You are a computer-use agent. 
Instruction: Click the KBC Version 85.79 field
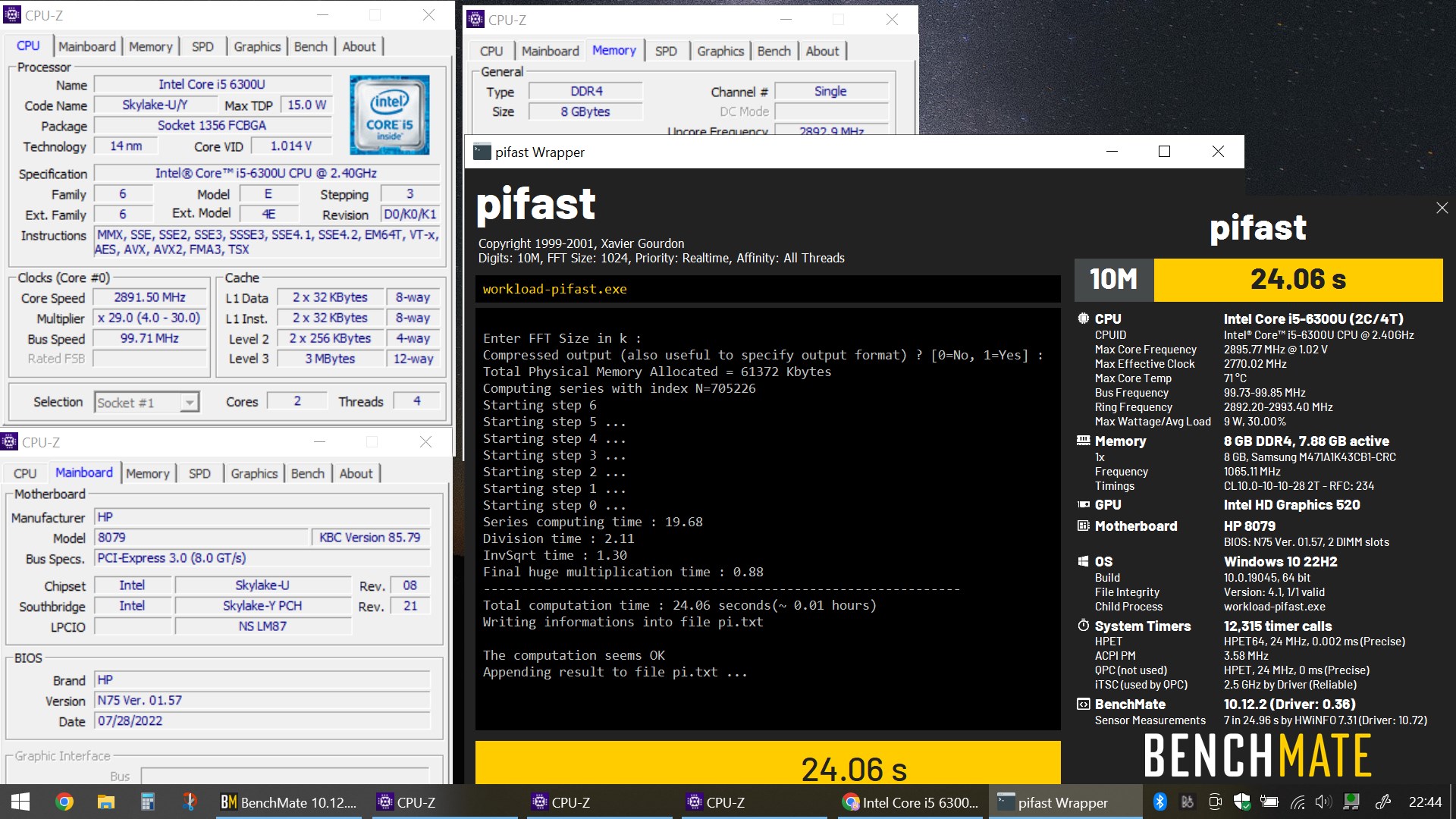[x=370, y=537]
